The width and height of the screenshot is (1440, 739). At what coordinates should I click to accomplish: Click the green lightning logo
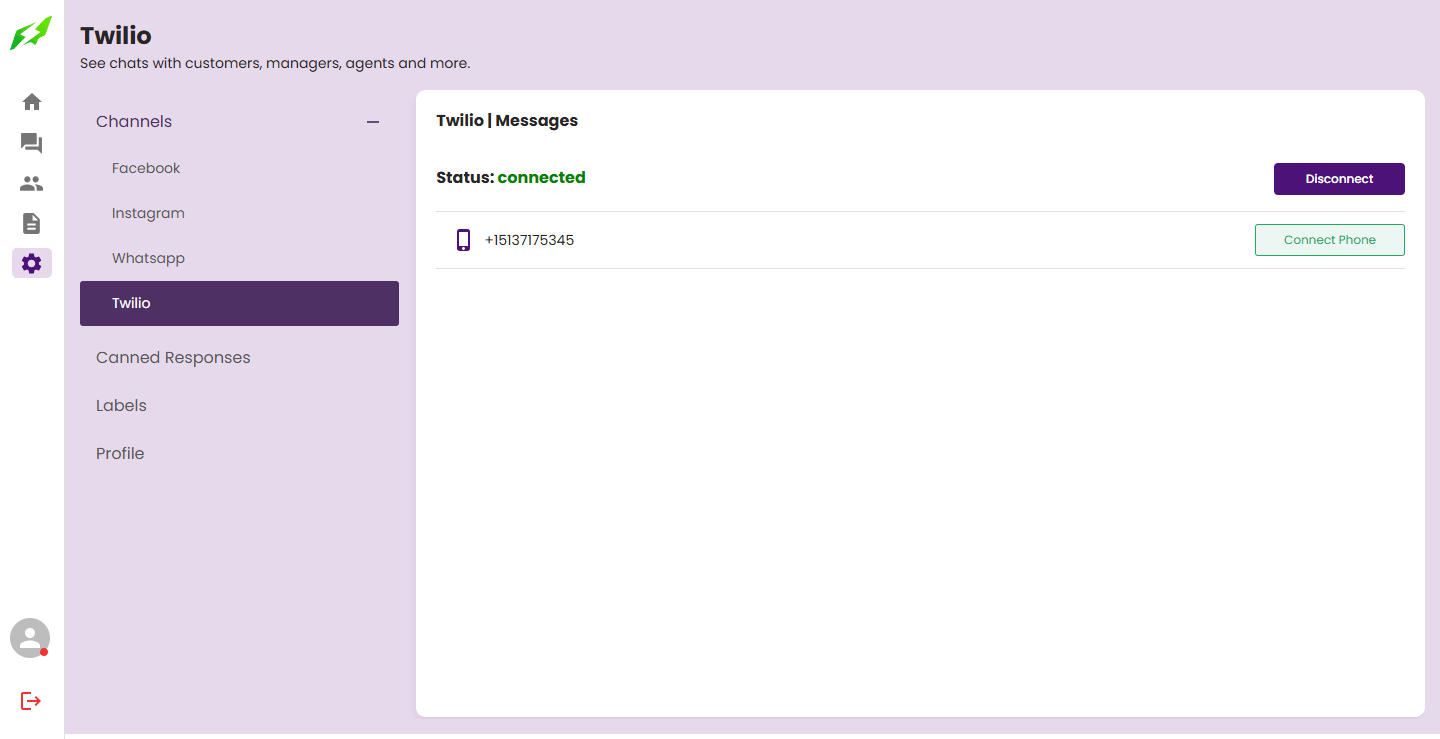point(31,33)
